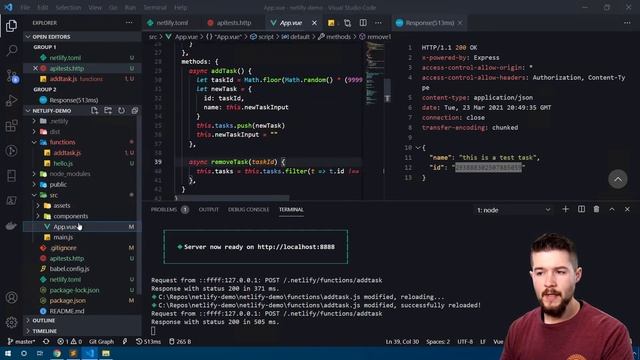Kill terminal with trash icon
This screenshot has height=360, width=640.
(x=596, y=209)
